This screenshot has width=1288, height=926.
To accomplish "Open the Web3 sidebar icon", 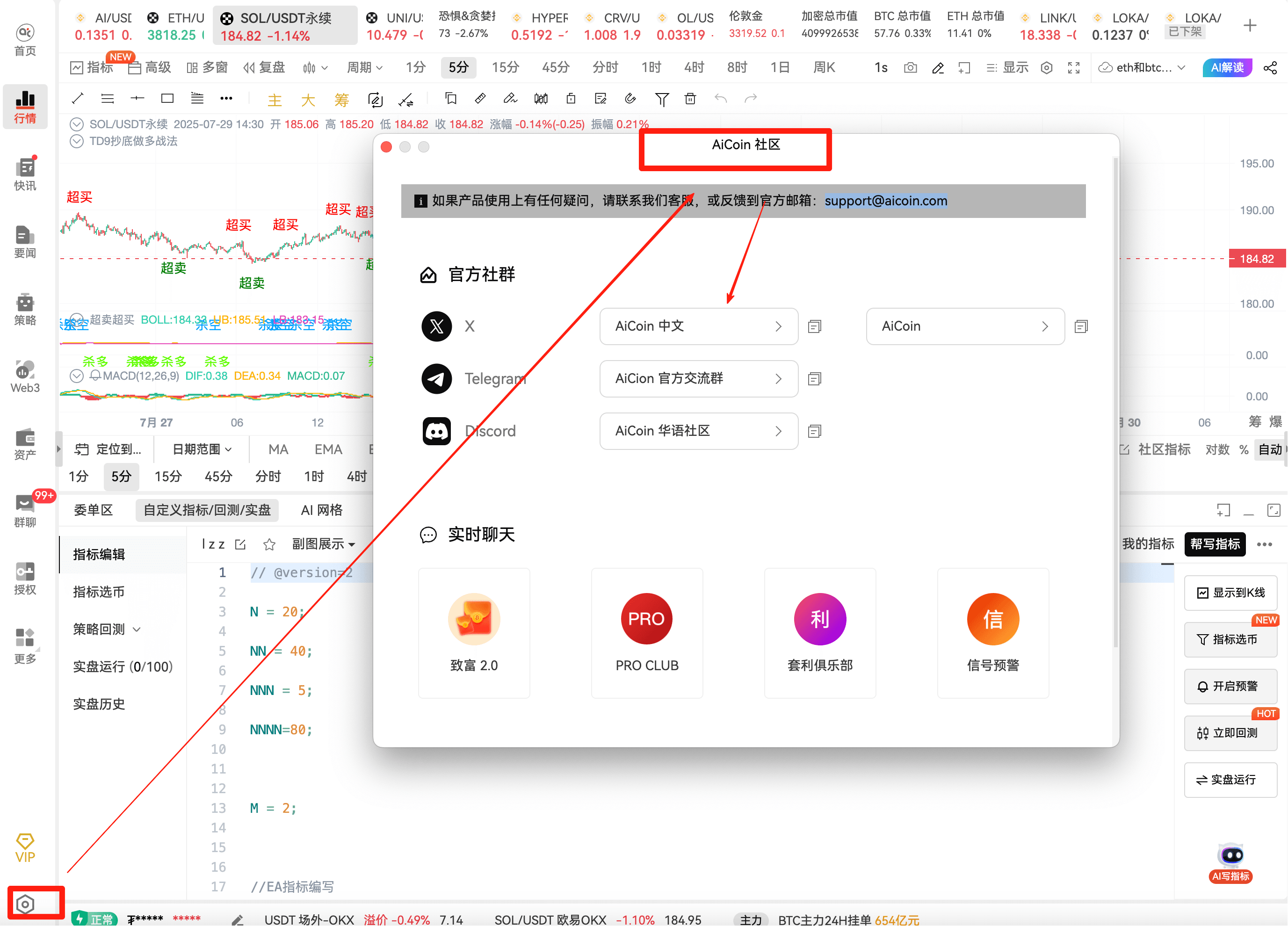I will point(25,376).
